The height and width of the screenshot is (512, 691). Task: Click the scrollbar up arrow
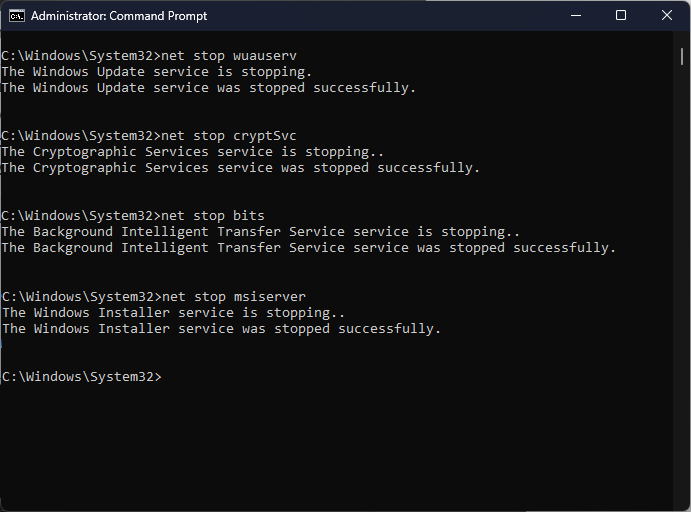[681, 39]
